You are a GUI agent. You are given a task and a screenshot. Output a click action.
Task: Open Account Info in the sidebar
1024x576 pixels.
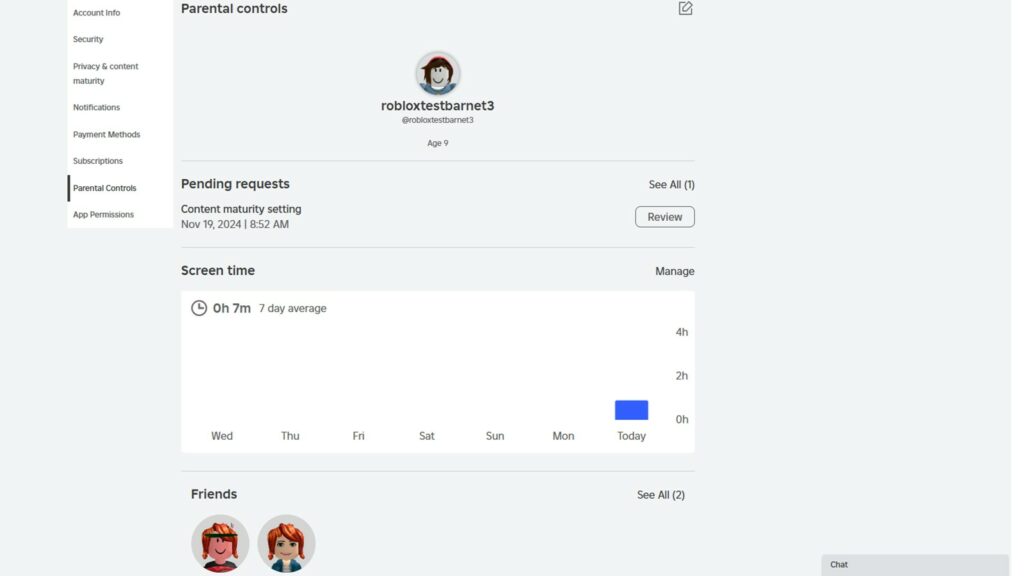97,12
